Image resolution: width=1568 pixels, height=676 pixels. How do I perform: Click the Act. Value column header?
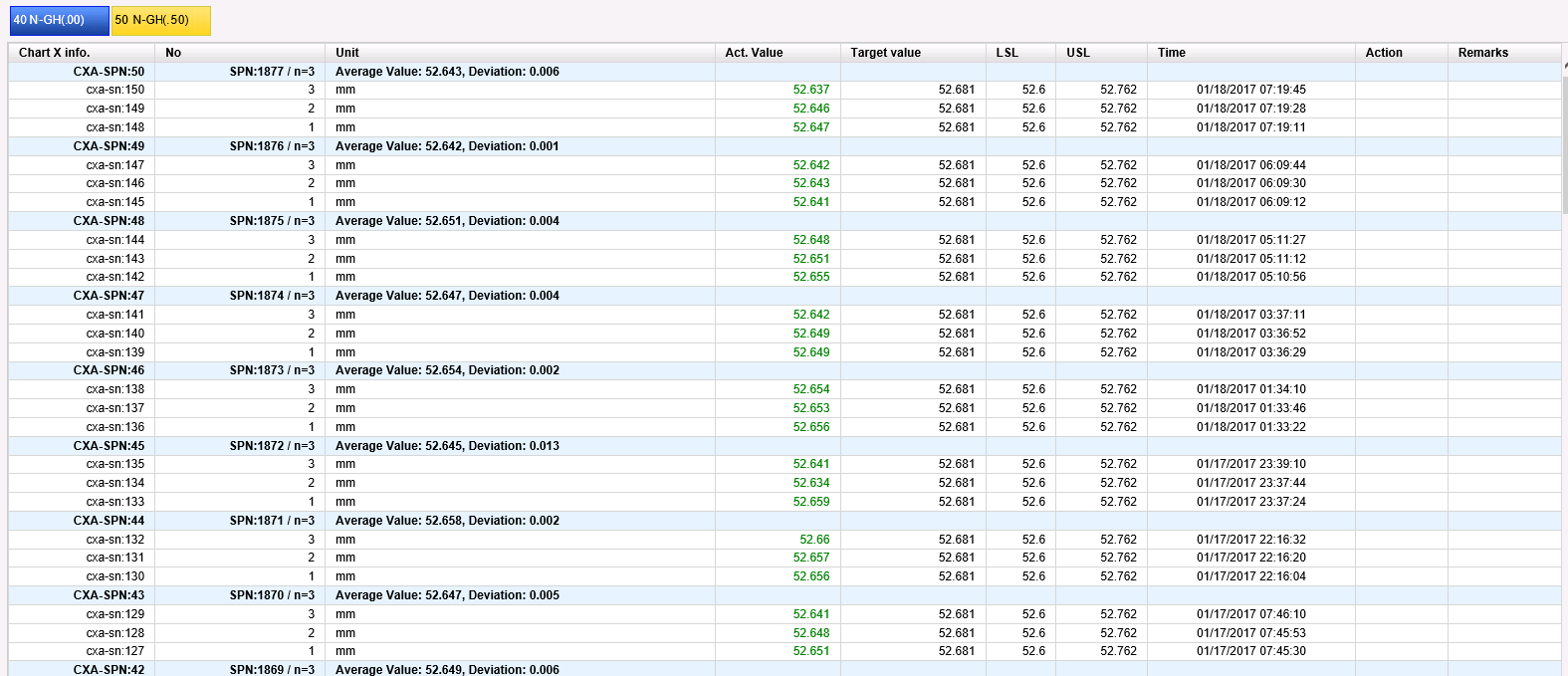click(x=778, y=53)
